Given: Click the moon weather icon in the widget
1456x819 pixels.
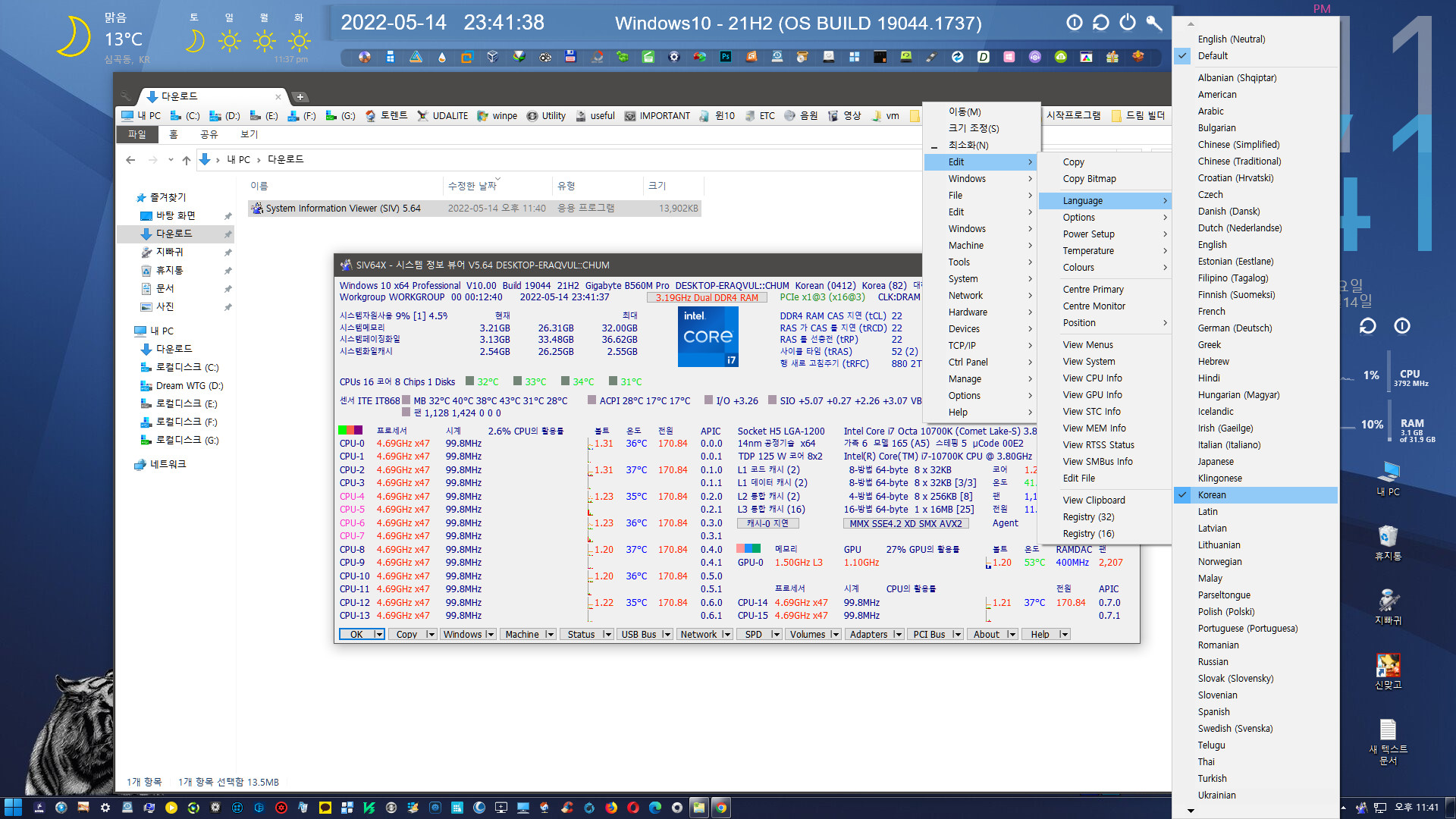Looking at the screenshot, I should 74,36.
